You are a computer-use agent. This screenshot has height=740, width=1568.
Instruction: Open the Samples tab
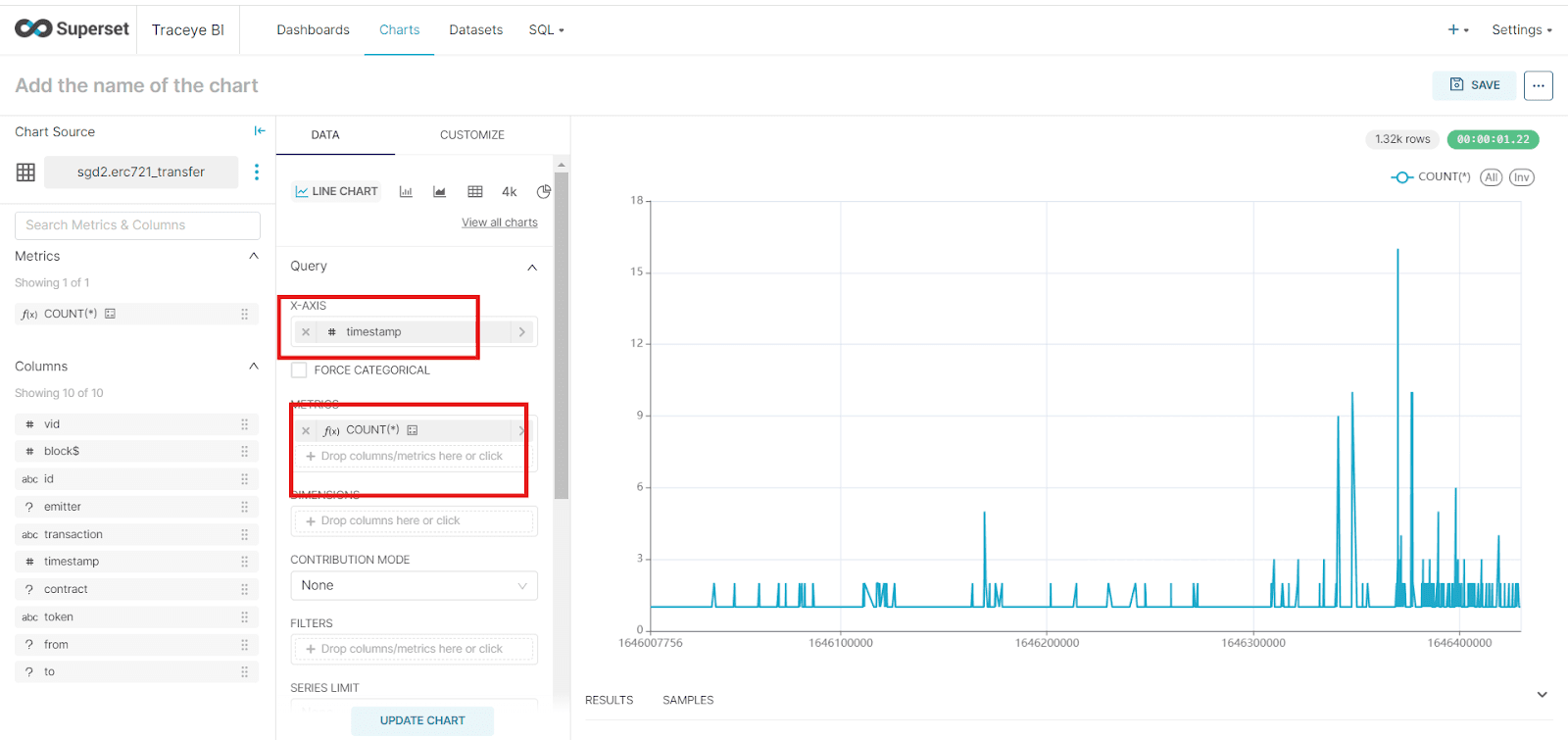coord(688,700)
